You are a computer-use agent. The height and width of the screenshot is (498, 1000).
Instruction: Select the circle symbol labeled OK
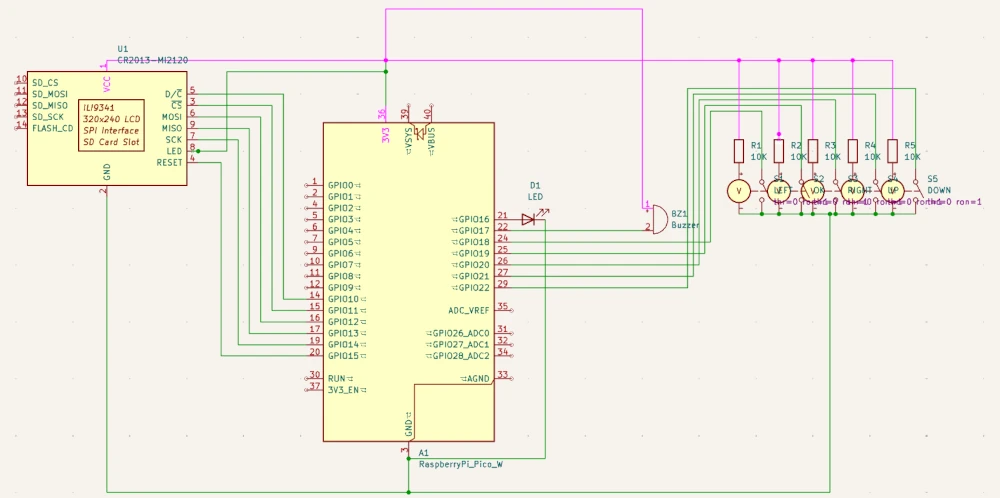tap(812, 190)
